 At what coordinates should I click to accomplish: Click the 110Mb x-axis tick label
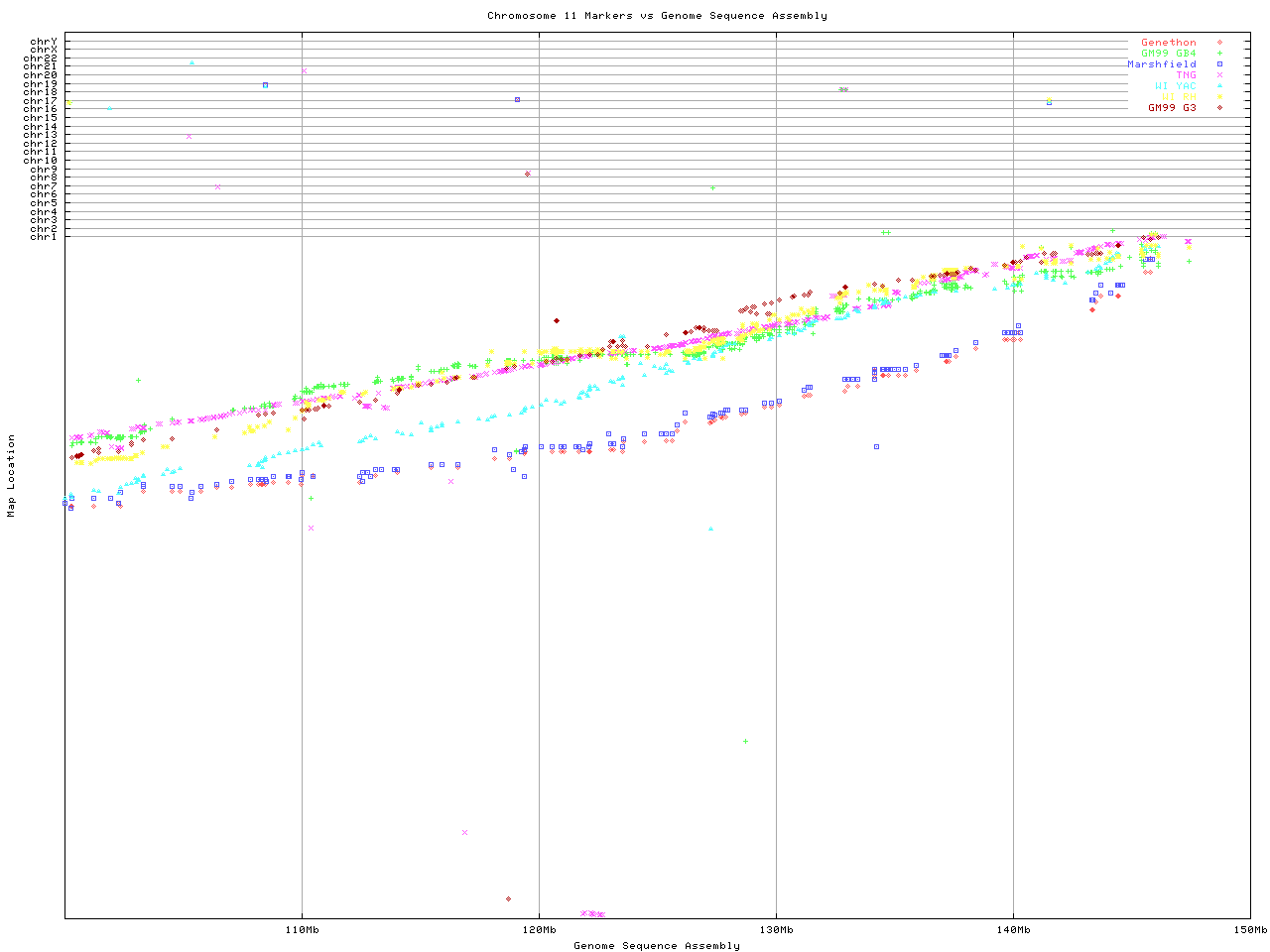click(302, 930)
